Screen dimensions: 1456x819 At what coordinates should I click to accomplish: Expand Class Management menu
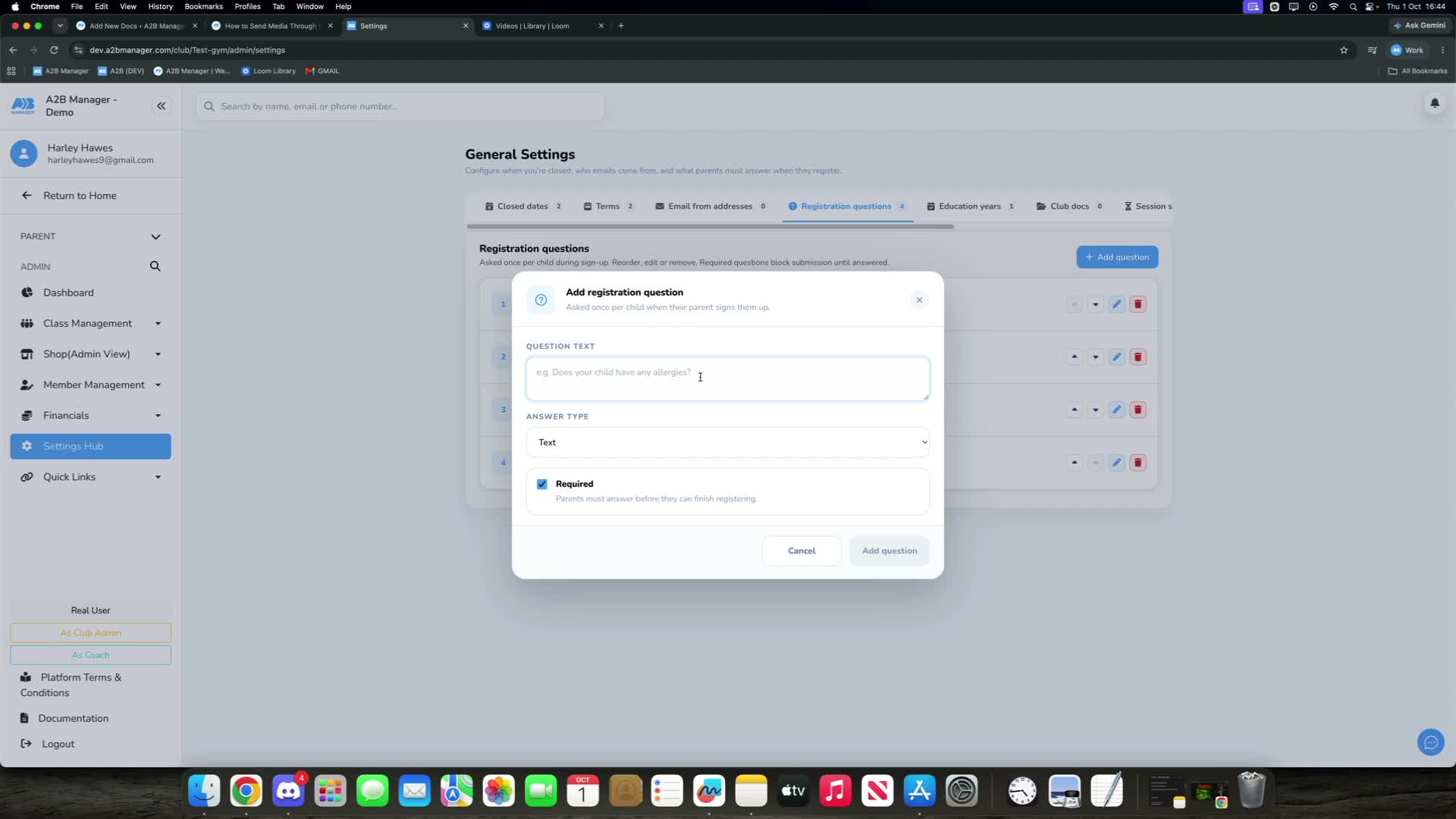click(x=90, y=324)
